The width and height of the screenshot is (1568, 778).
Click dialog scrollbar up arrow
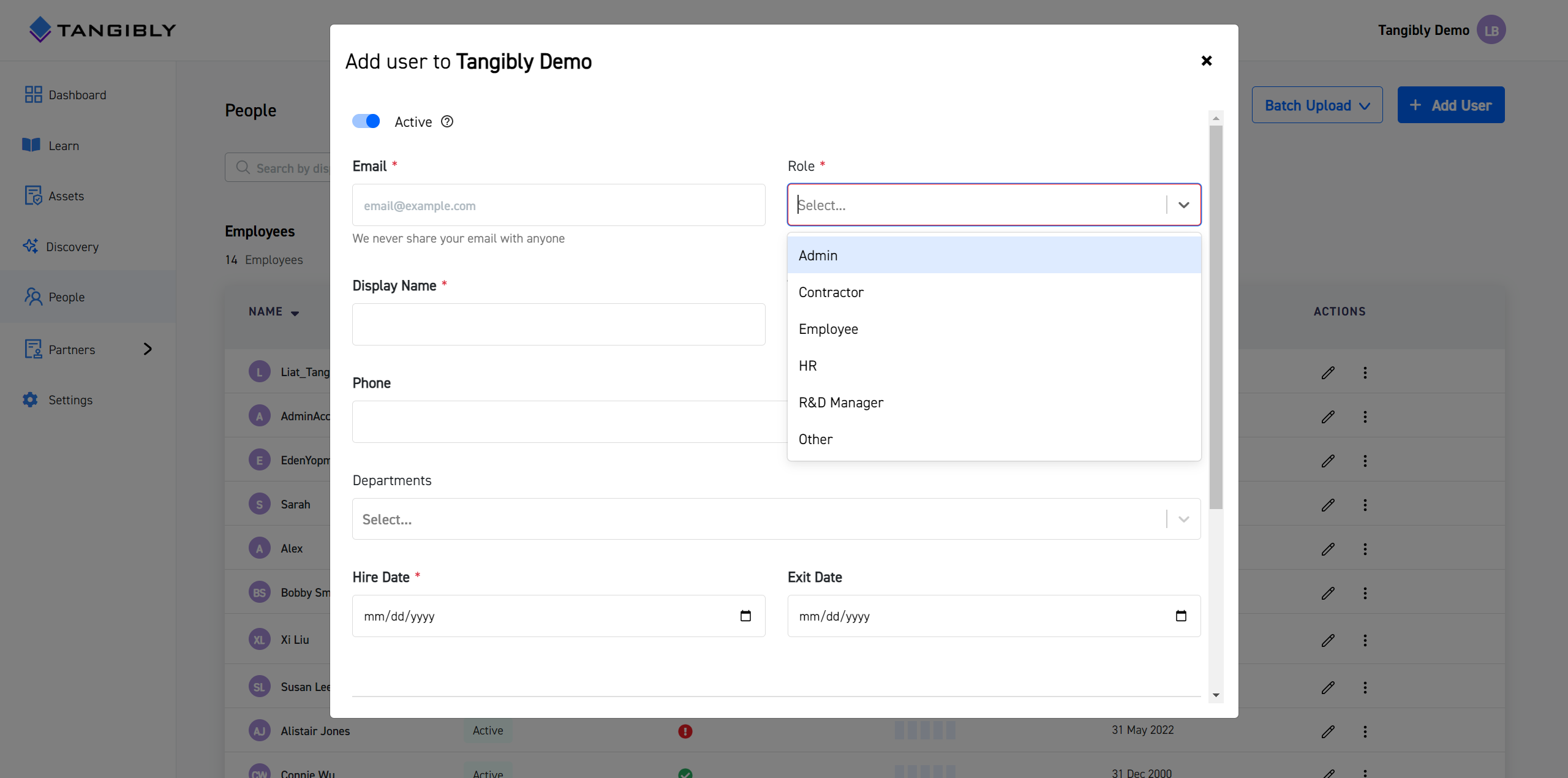[x=1216, y=118]
